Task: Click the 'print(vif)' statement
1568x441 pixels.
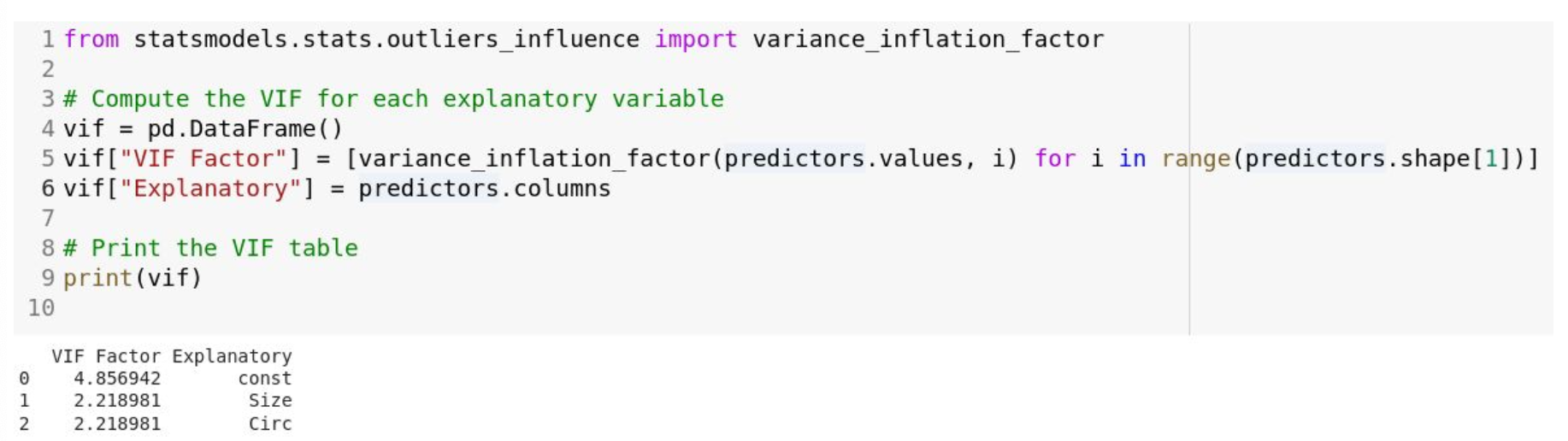Action: (x=133, y=279)
